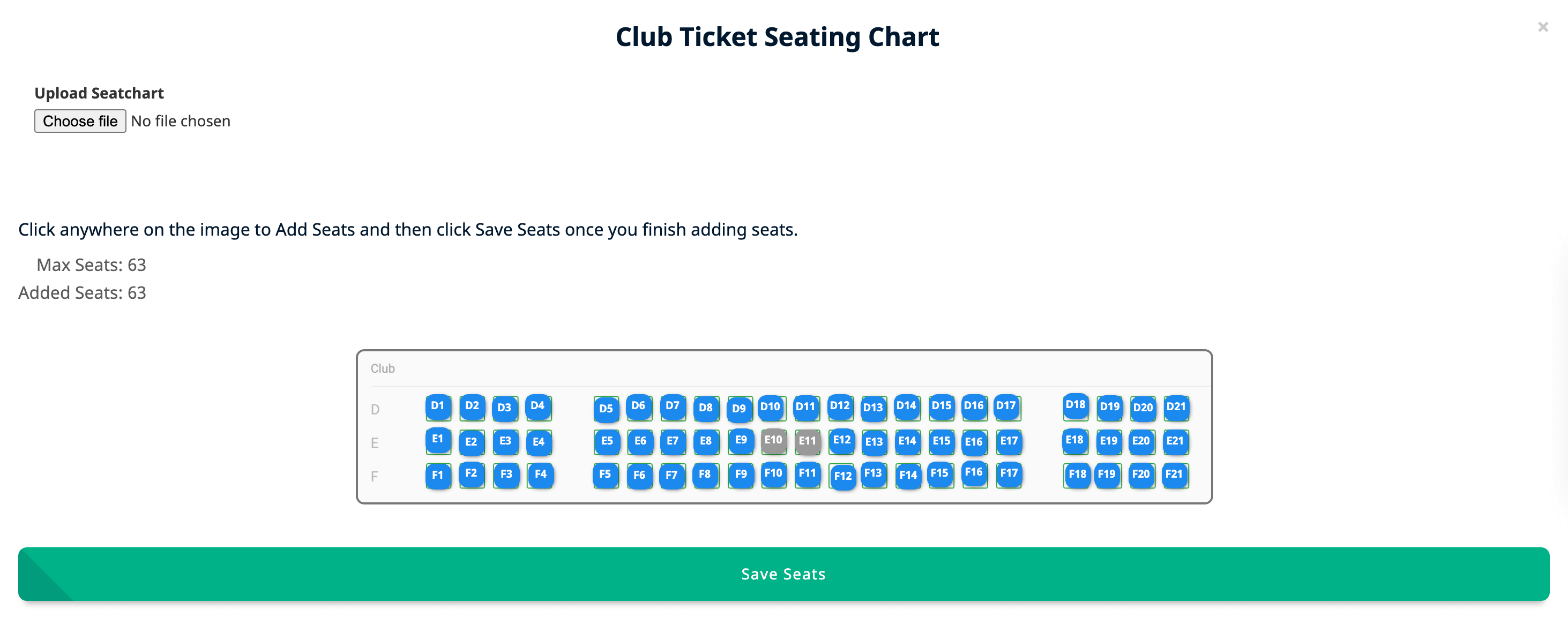
Task: Click seat D10 in the middle section
Action: point(771,406)
